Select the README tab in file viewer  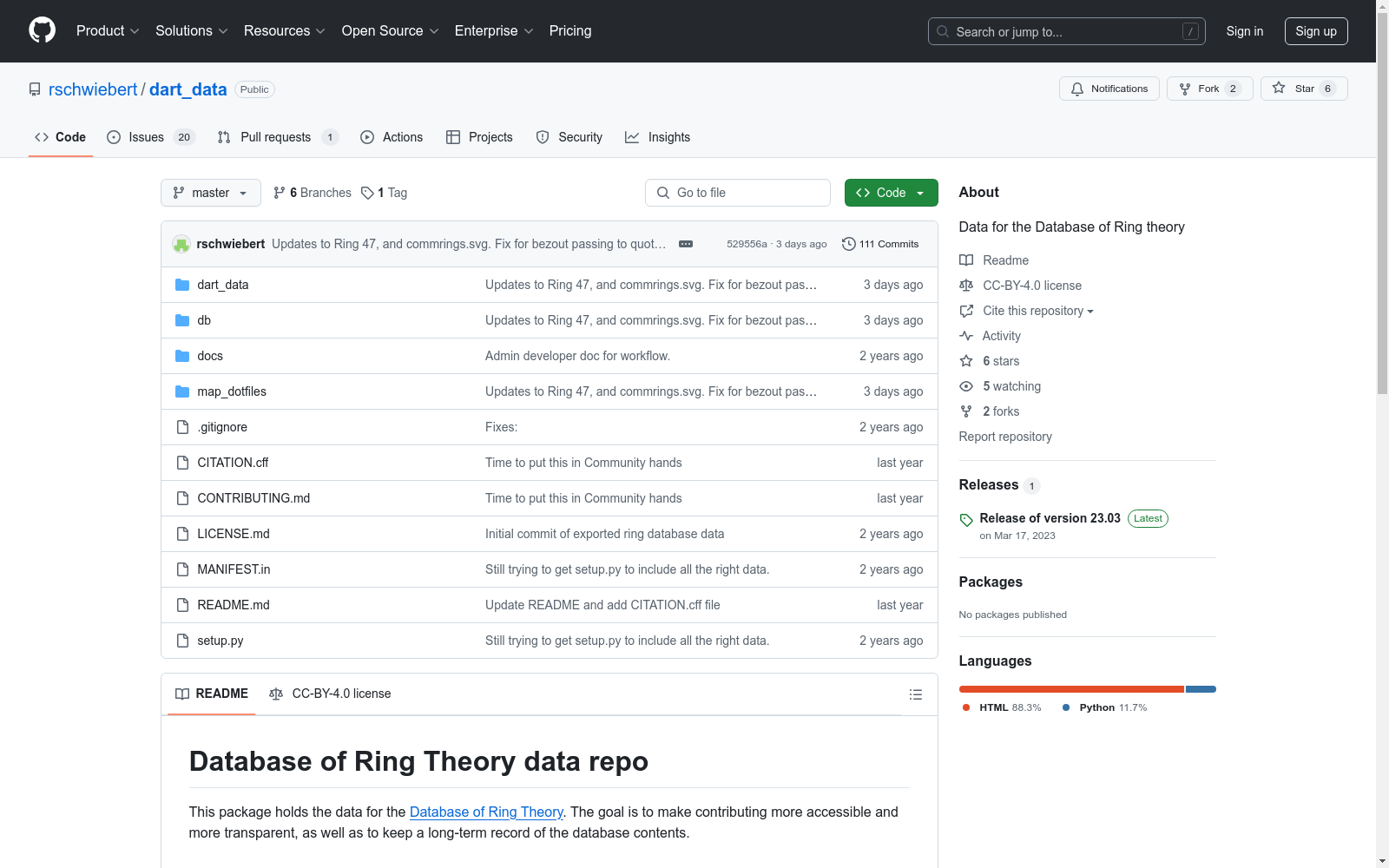tap(212, 694)
